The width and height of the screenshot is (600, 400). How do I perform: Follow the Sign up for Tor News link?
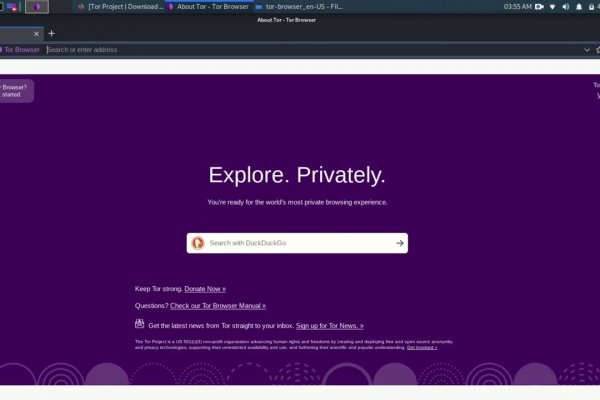(329, 325)
